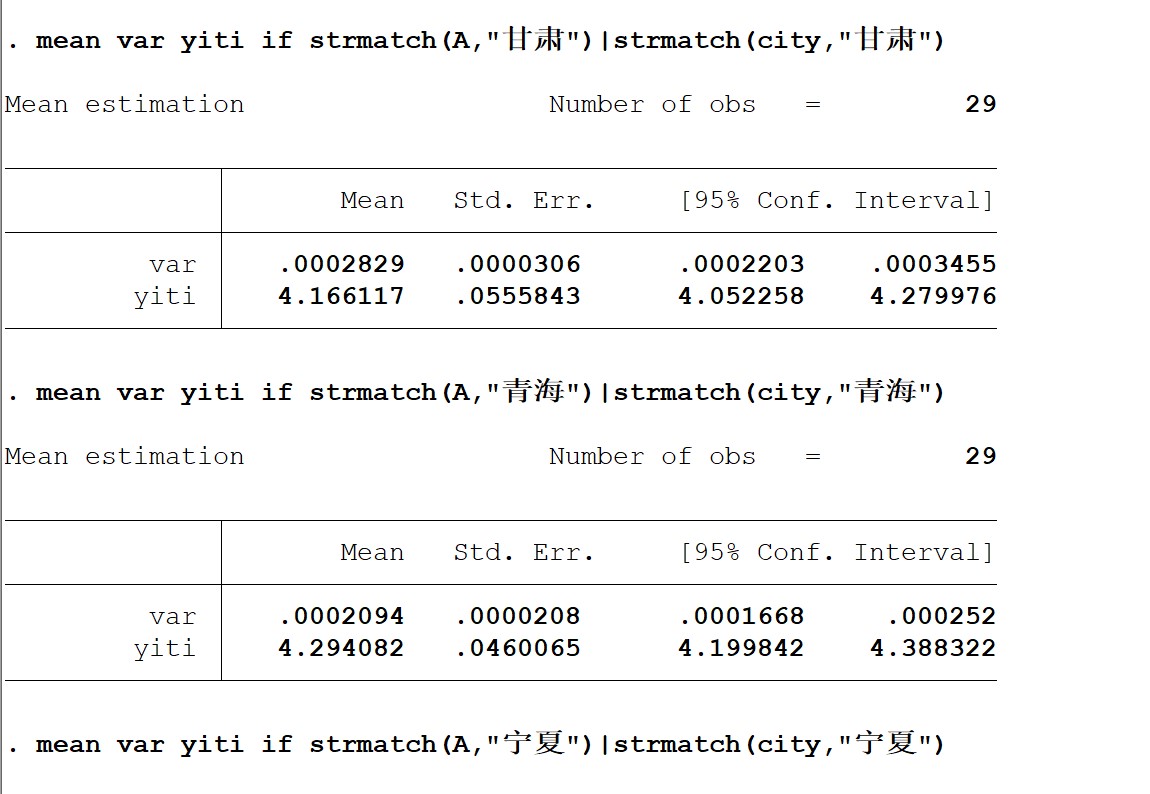Click the standard error value .0000208

coord(517,617)
